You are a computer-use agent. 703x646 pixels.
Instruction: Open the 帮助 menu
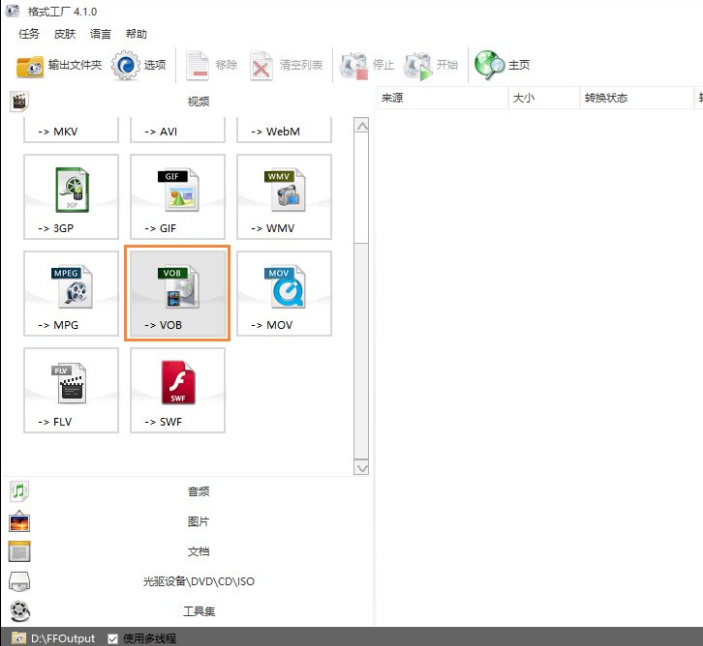136,34
